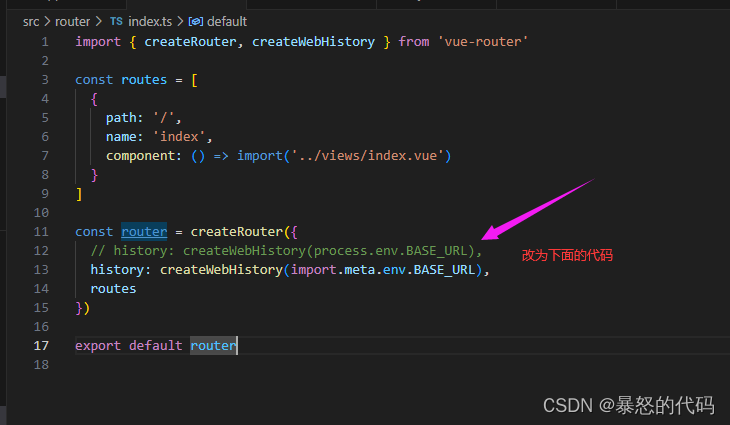The image size is (730, 425).
Task: Click the highlighted router constant on line 11
Action: coord(144,231)
